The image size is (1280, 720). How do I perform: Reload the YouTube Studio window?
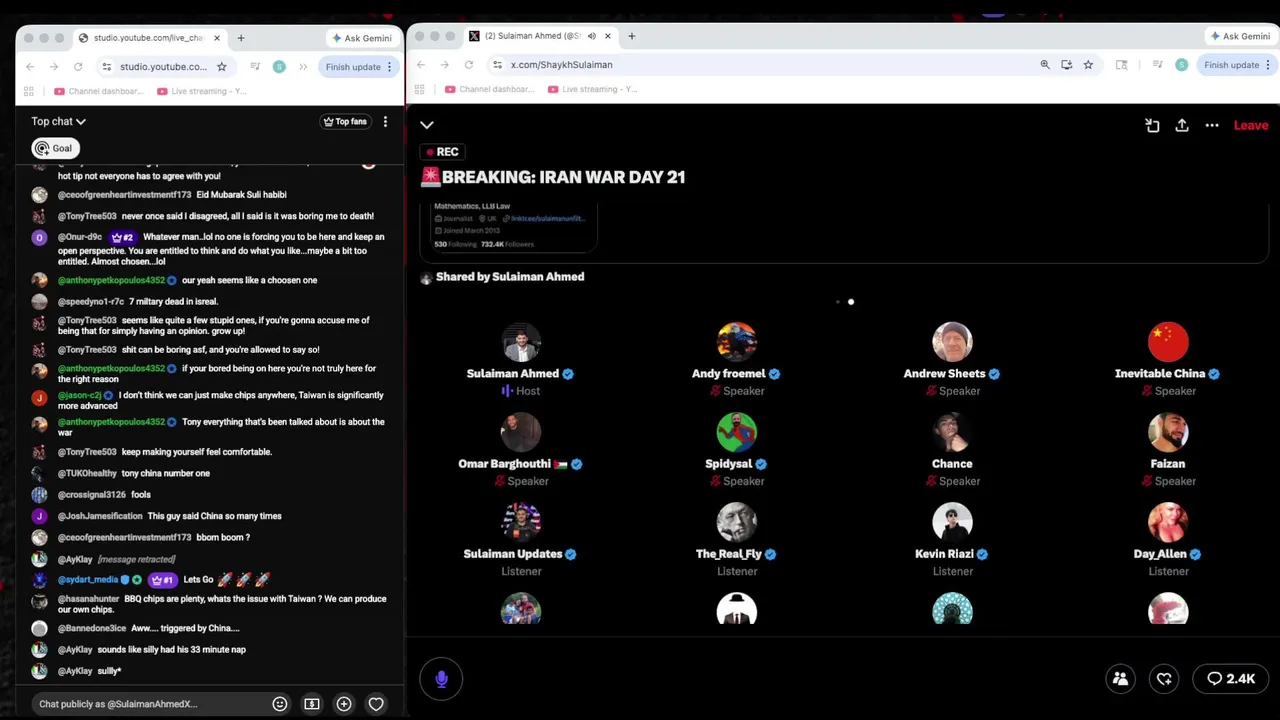(x=78, y=67)
